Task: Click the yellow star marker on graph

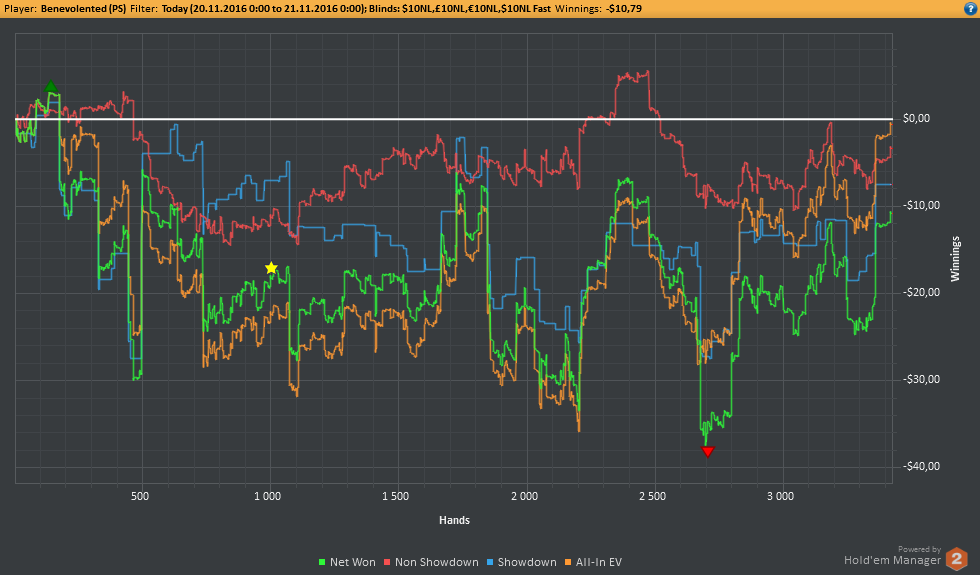Action: coord(271,268)
